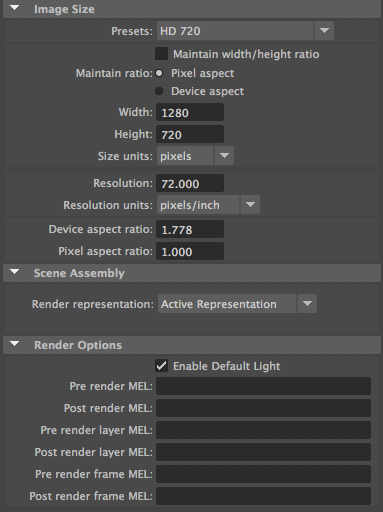Click the Render representation label
Image resolution: width=383 pixels, height=512 pixels.
93,304
